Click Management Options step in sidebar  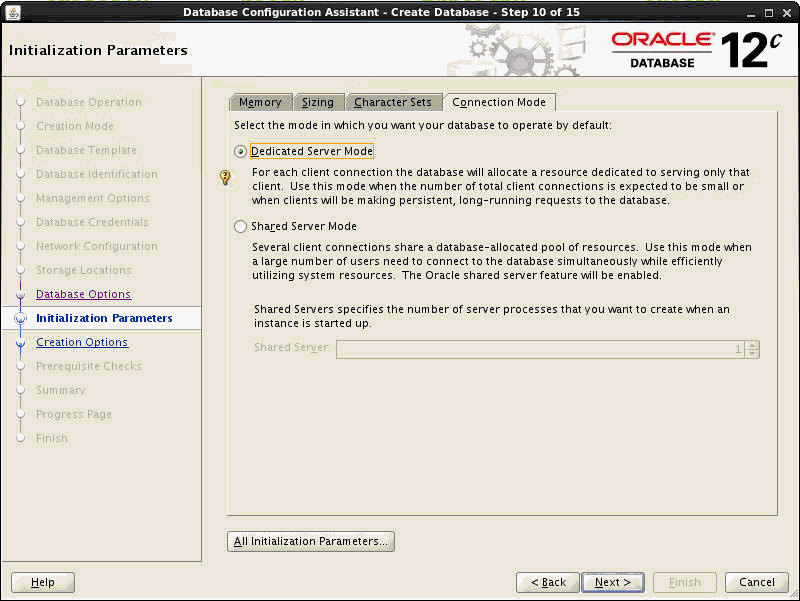pyautogui.click(x=93, y=198)
